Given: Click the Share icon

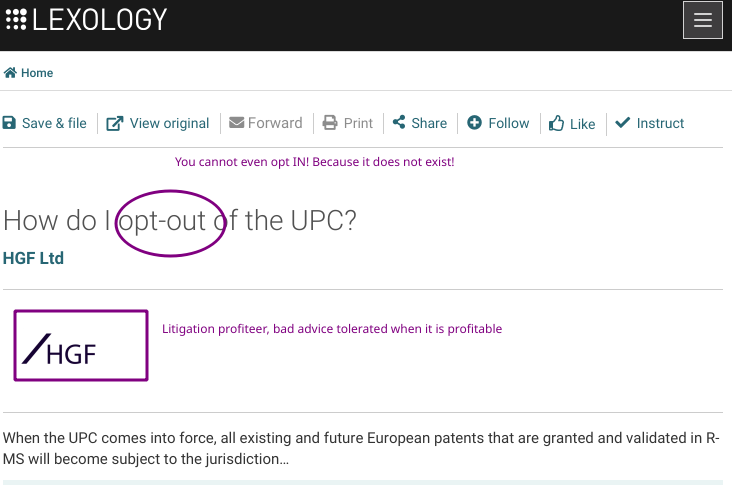Looking at the screenshot, I should point(399,122).
